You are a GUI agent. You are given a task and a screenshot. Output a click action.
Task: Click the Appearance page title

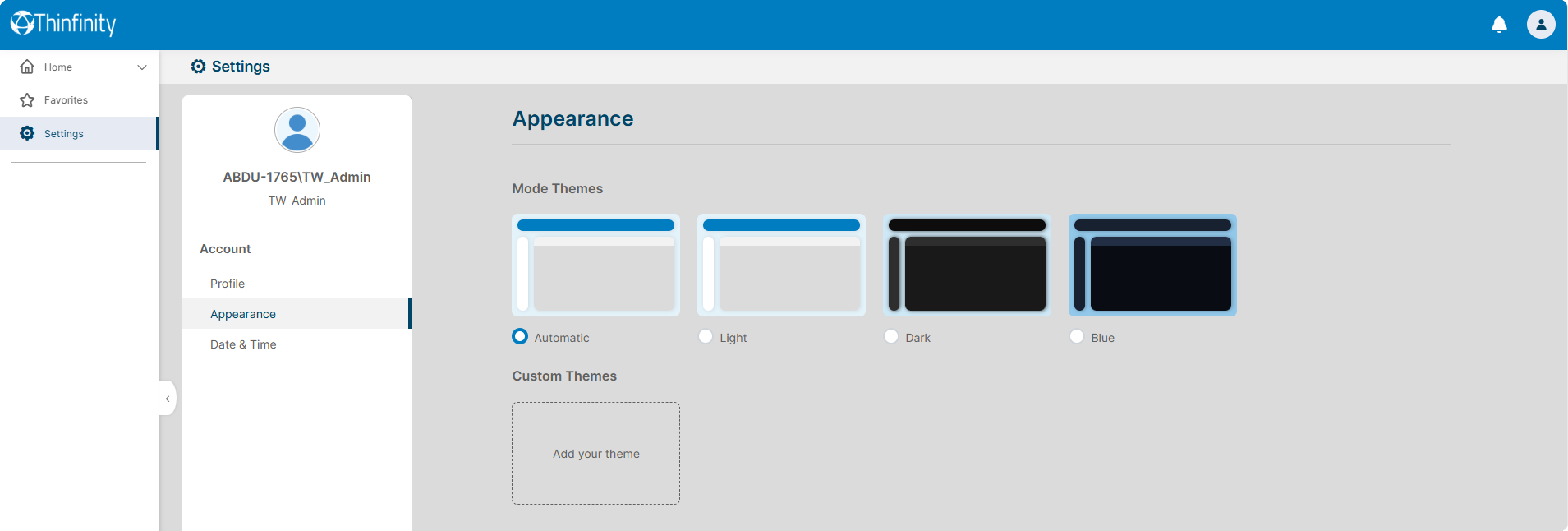click(x=573, y=119)
